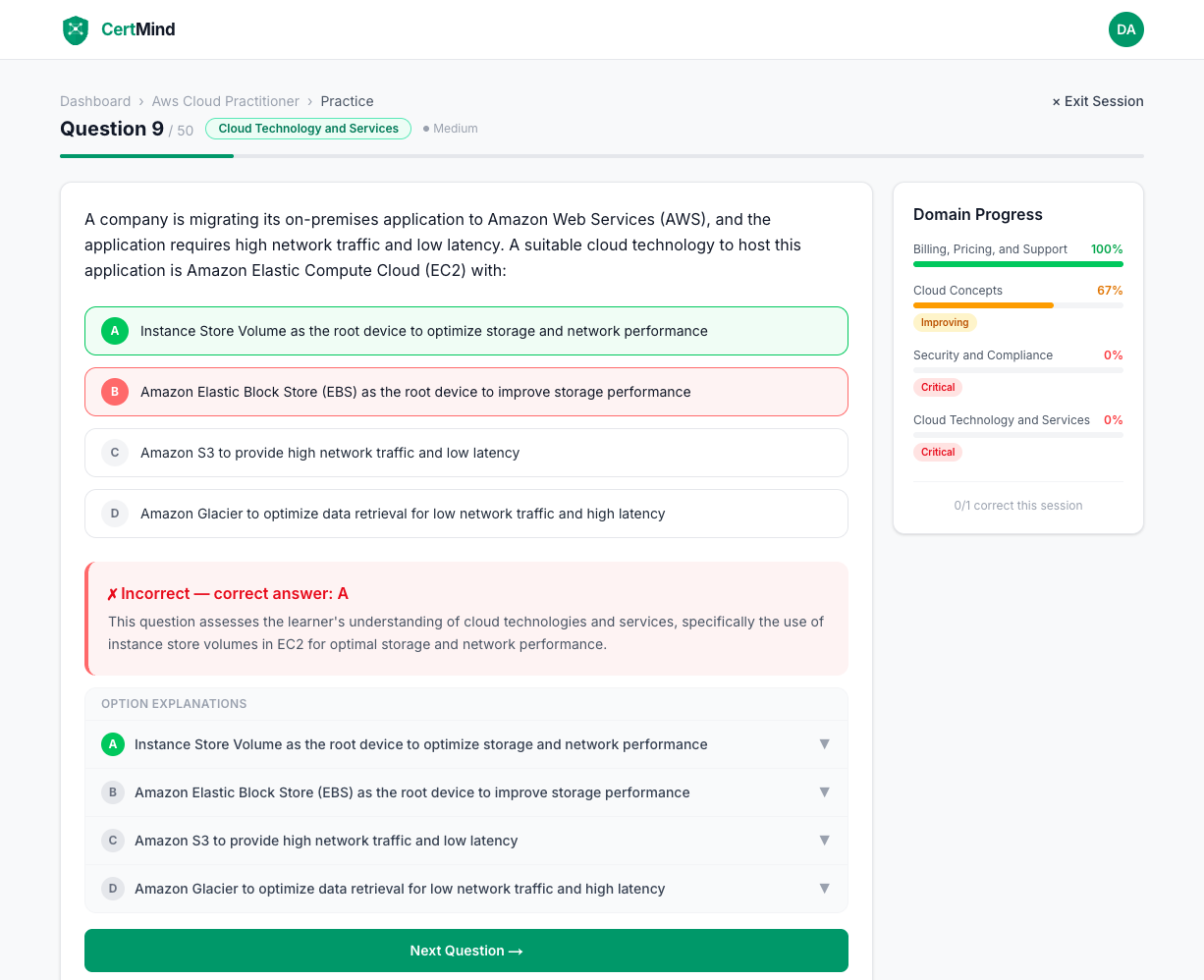
Task: Click the red B letter badge in answers
Action: [x=115, y=392]
